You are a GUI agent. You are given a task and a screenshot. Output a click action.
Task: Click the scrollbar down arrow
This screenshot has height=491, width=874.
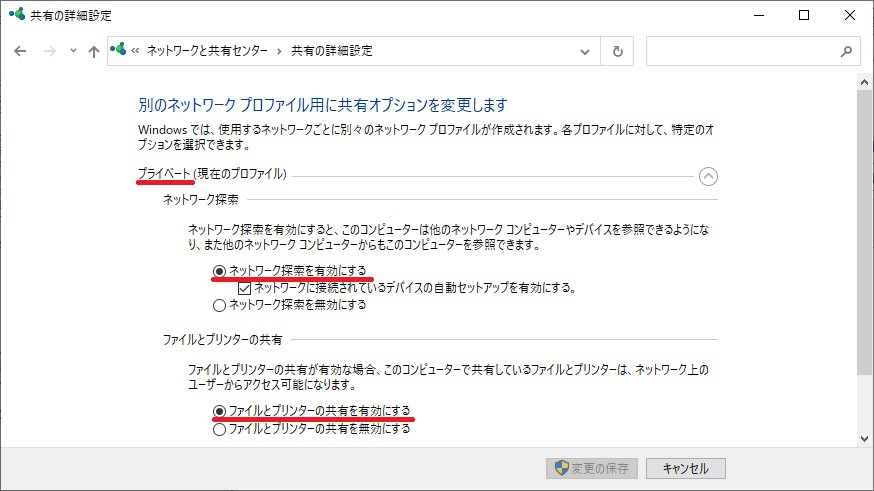[x=865, y=438]
